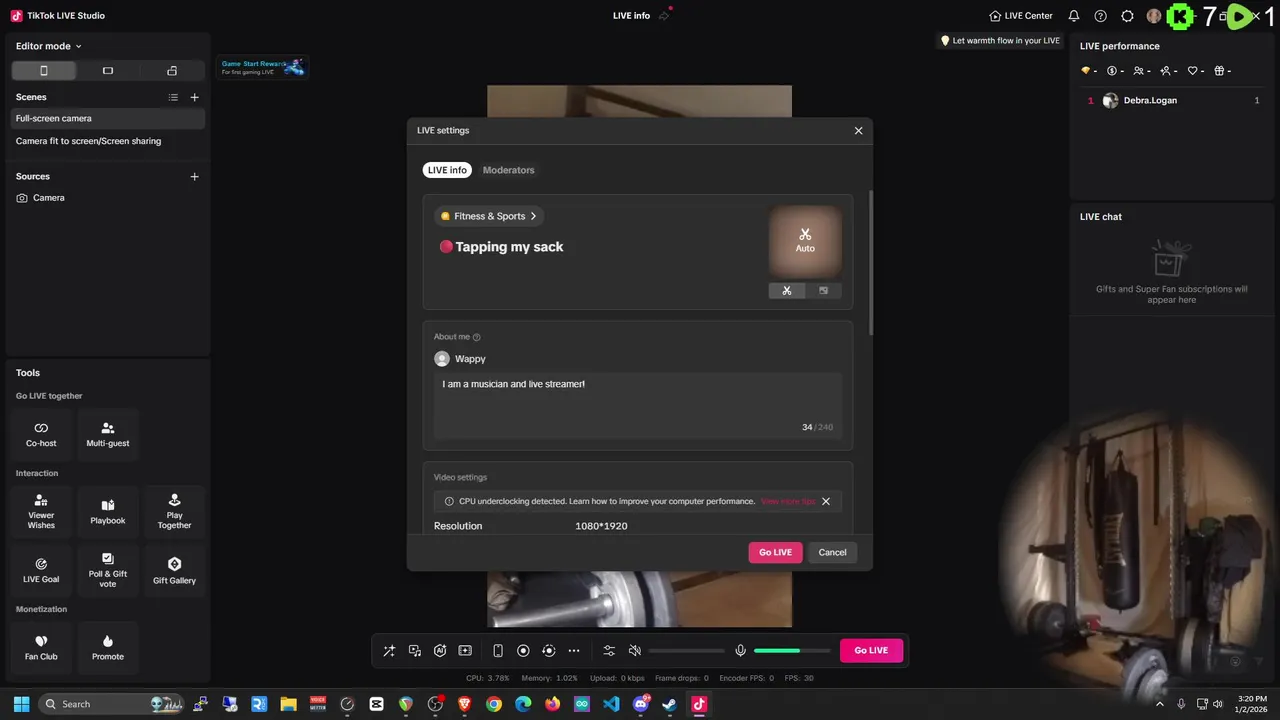Image resolution: width=1280 pixels, height=720 pixels.
Task: Click the Windows Start button
Action: tap(21, 704)
